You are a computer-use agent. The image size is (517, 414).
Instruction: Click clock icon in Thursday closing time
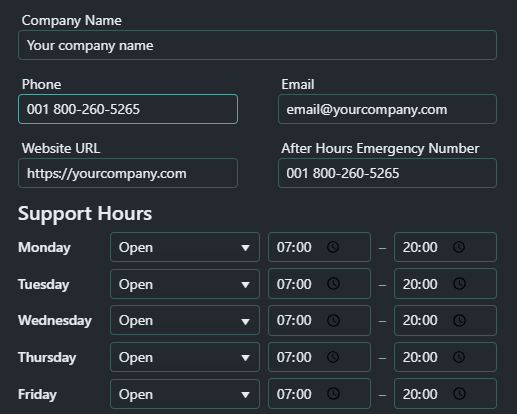click(459, 357)
